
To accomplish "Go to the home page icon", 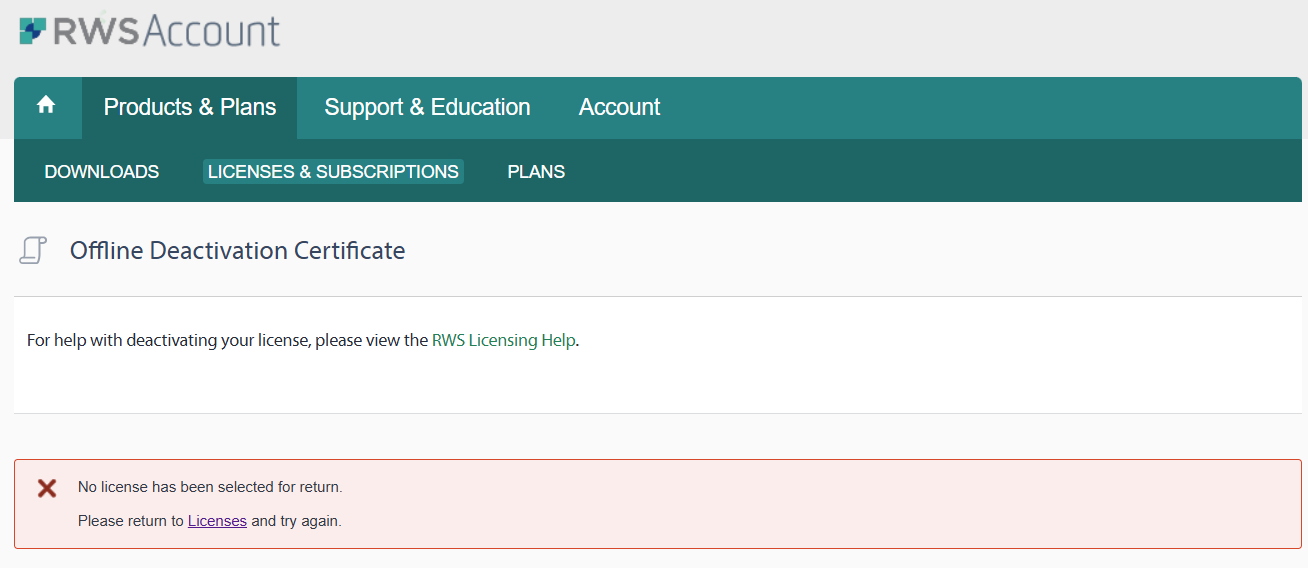I will 46,106.
